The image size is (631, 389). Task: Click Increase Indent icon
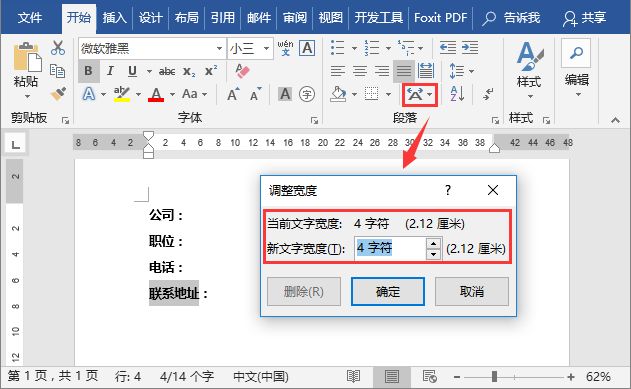(470, 47)
